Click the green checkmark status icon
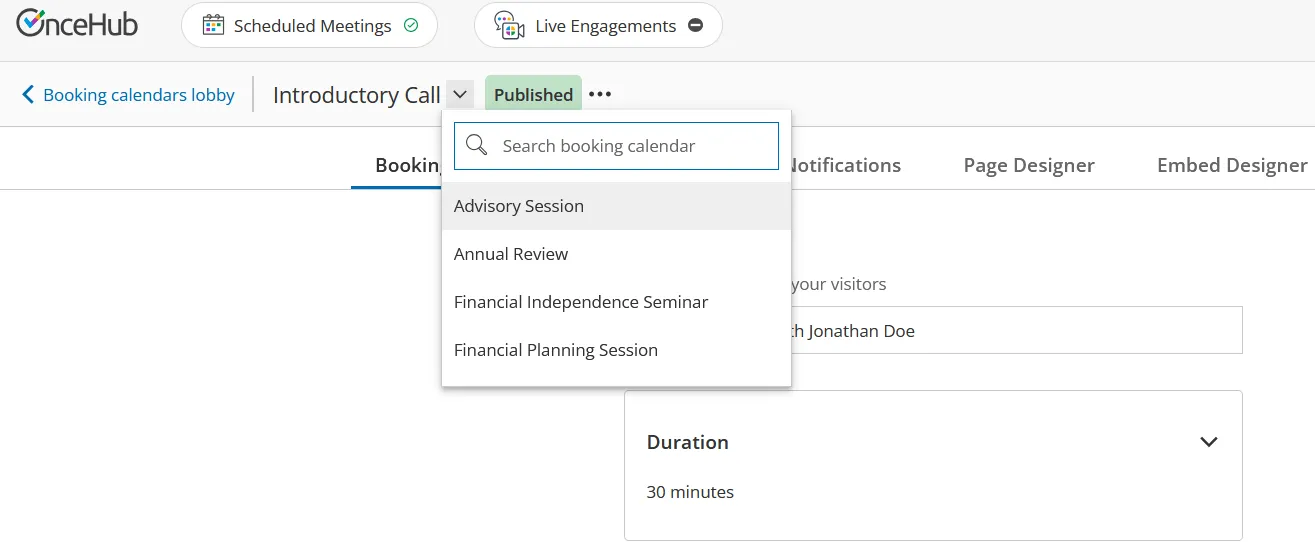 (410, 26)
